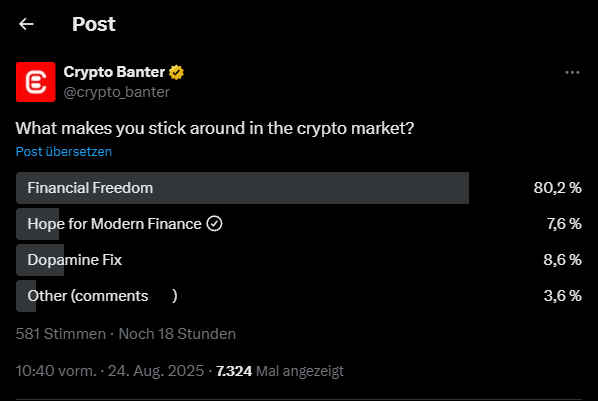Click the 80,2 % result value
This screenshot has width=598, height=401.
click(x=557, y=188)
